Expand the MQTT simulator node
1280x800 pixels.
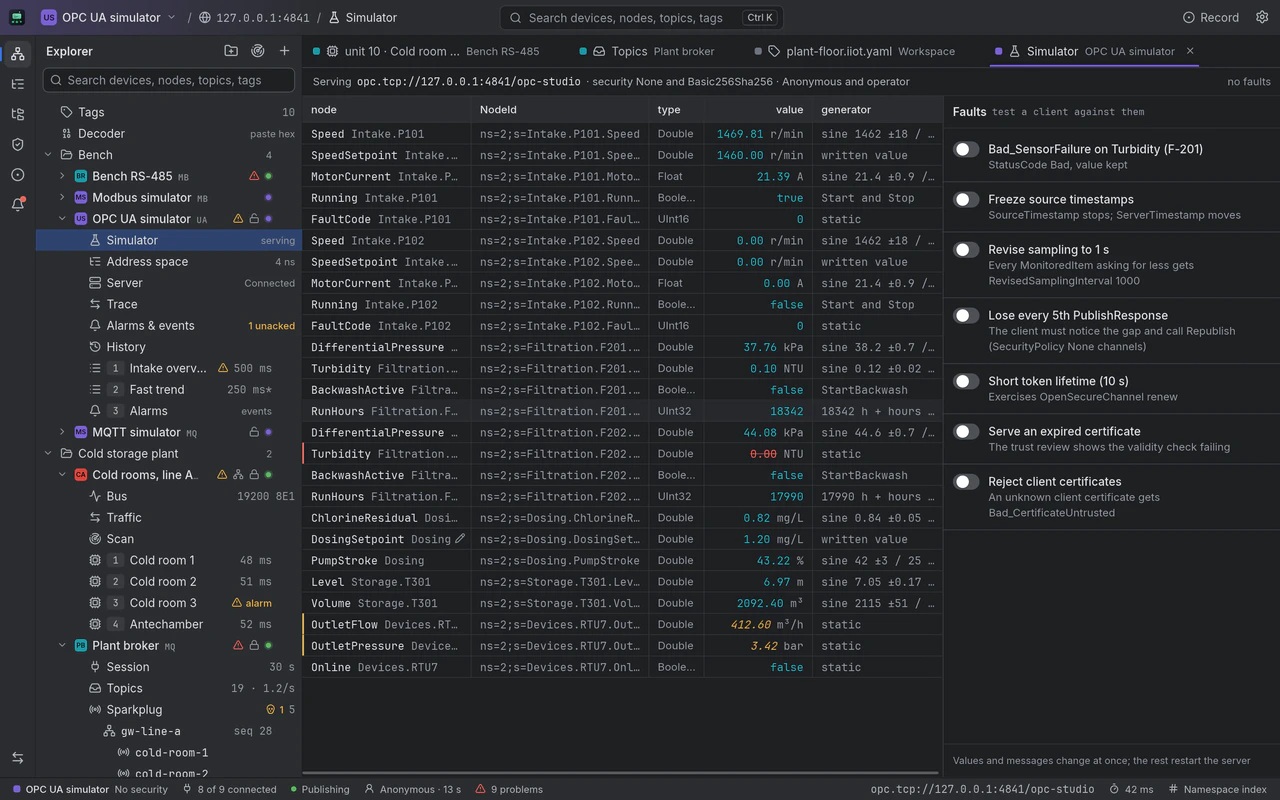(x=62, y=432)
